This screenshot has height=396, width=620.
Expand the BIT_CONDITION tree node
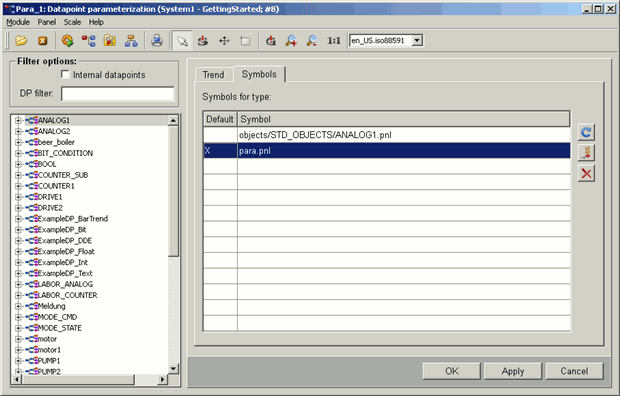[18, 153]
